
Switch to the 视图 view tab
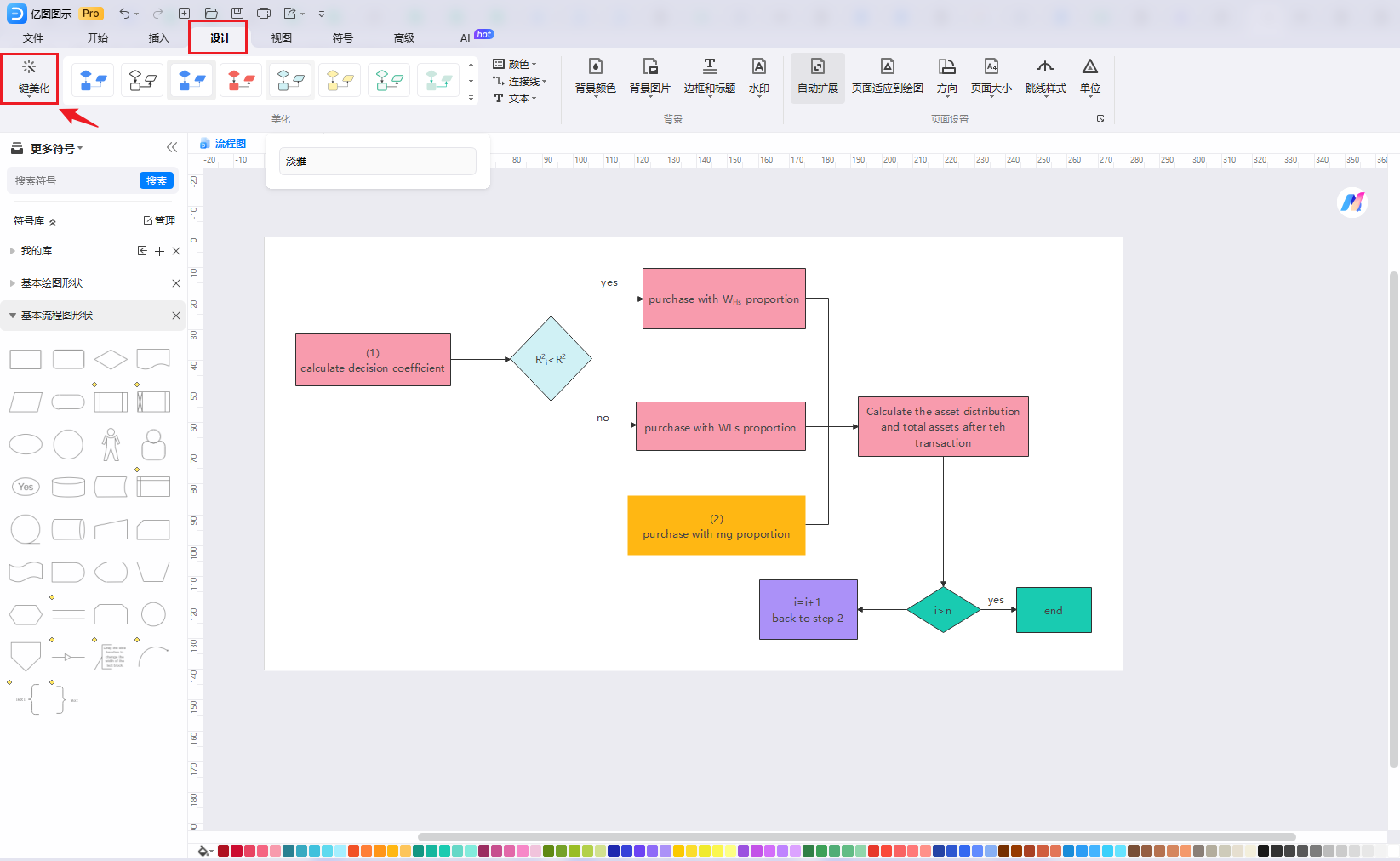point(282,37)
